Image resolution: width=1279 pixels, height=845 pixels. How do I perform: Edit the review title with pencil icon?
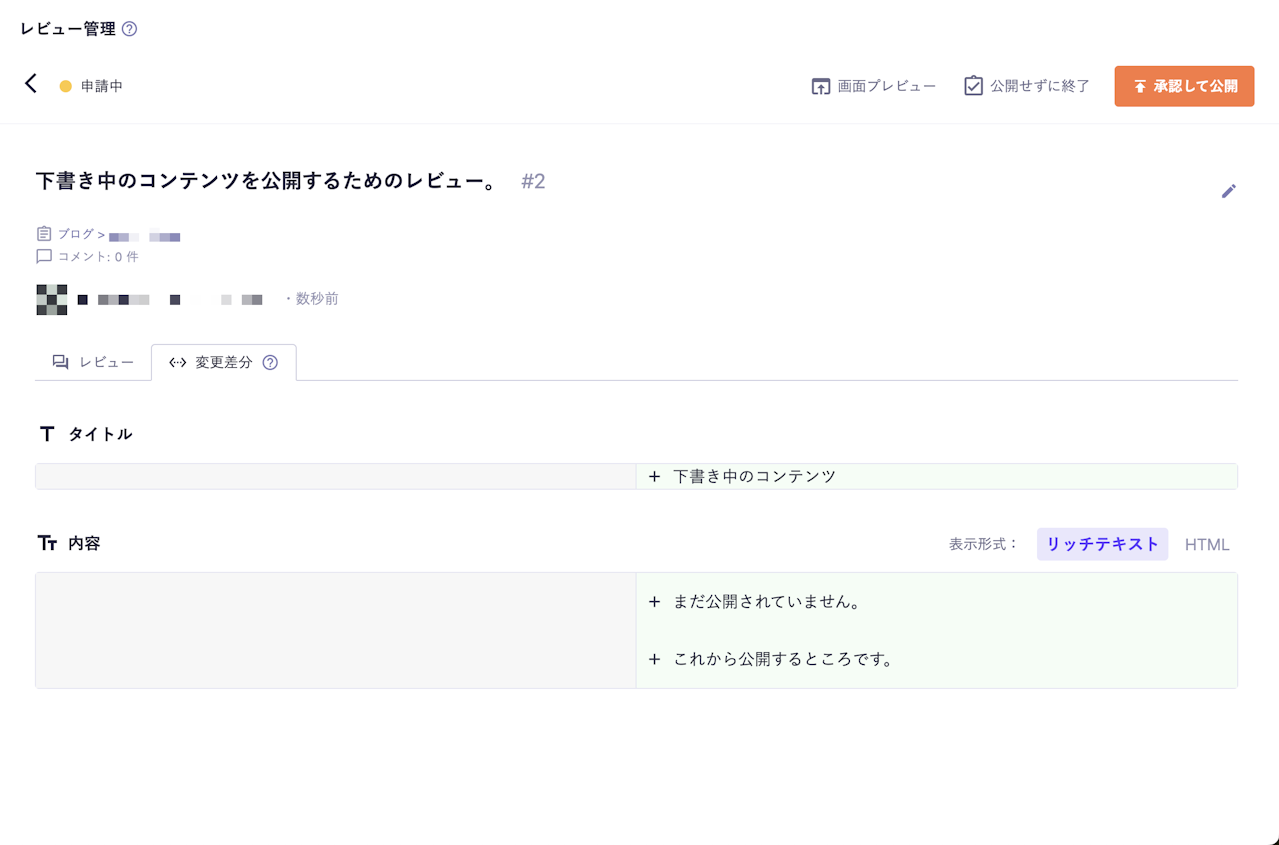tap(1229, 191)
